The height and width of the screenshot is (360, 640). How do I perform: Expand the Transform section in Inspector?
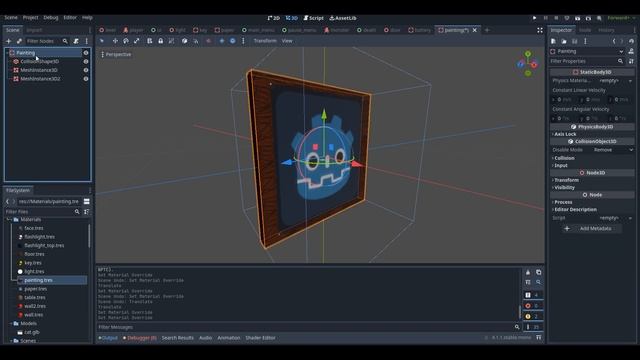(x=566, y=180)
